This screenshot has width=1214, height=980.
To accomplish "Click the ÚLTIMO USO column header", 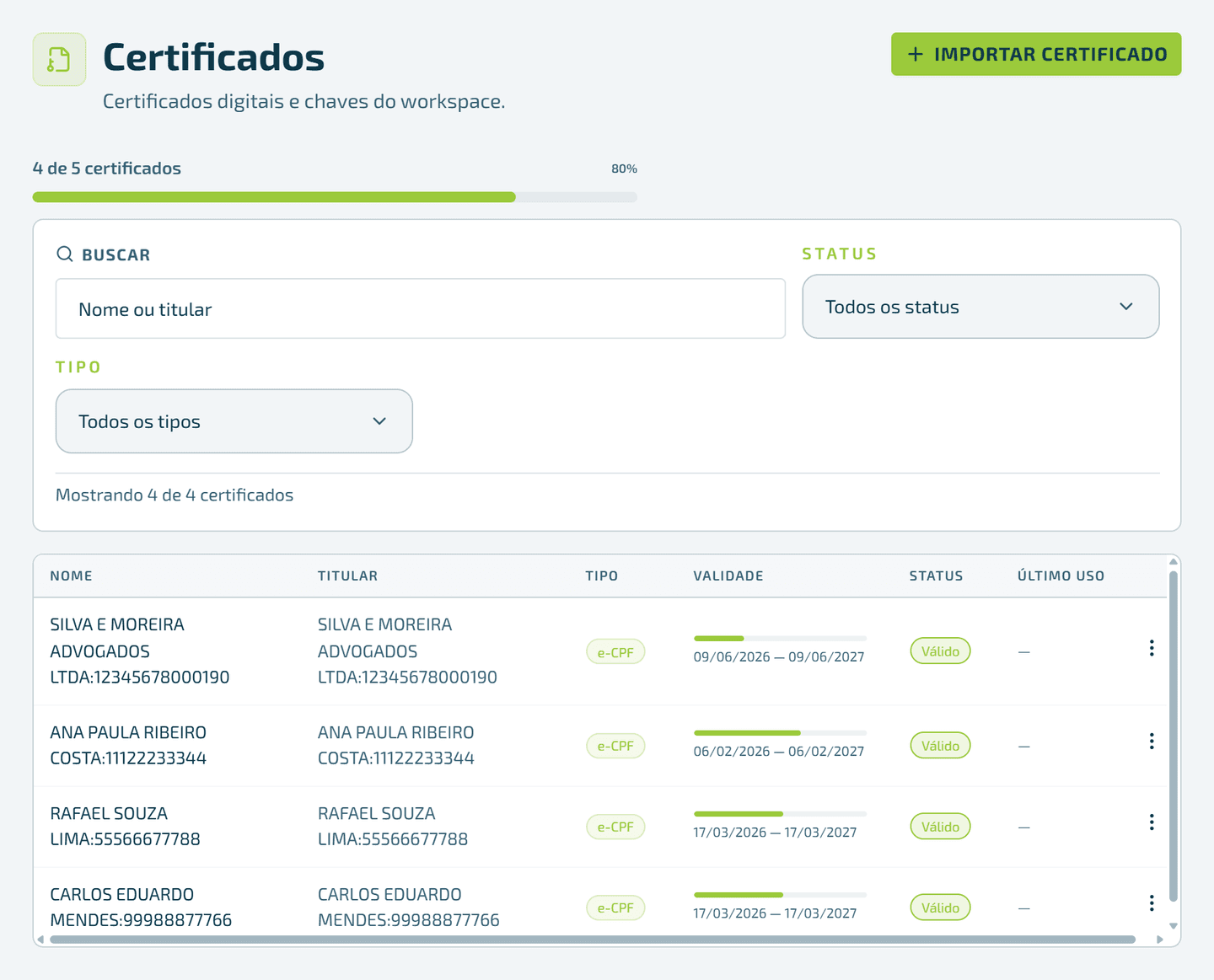I will 1061,576.
